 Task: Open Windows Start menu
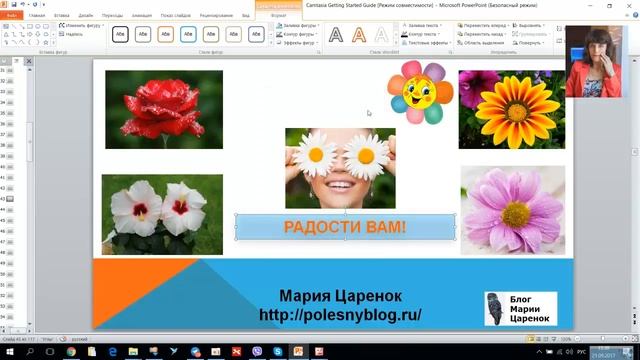tap(9, 351)
